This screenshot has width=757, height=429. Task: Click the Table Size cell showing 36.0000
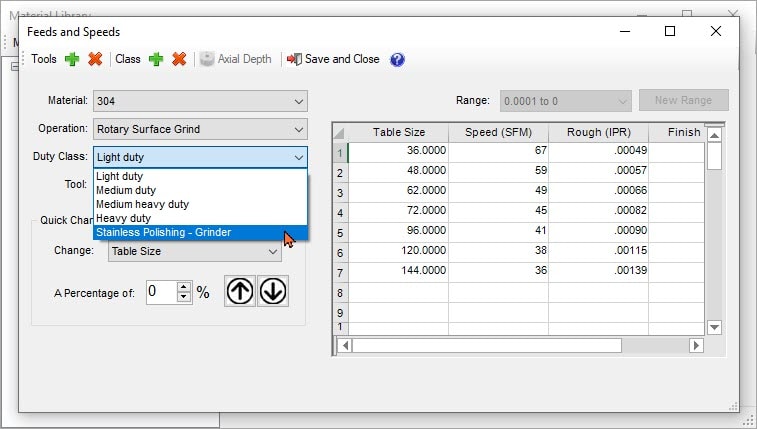(398, 151)
